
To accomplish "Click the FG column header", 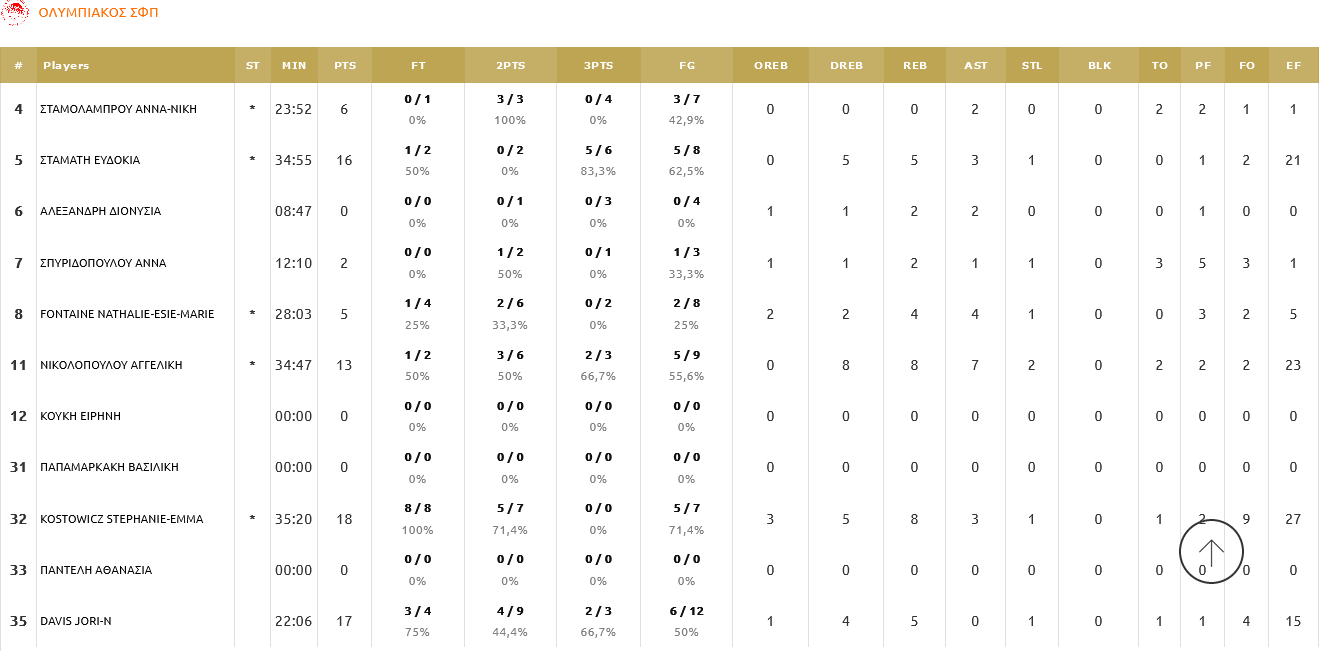I will point(686,65).
